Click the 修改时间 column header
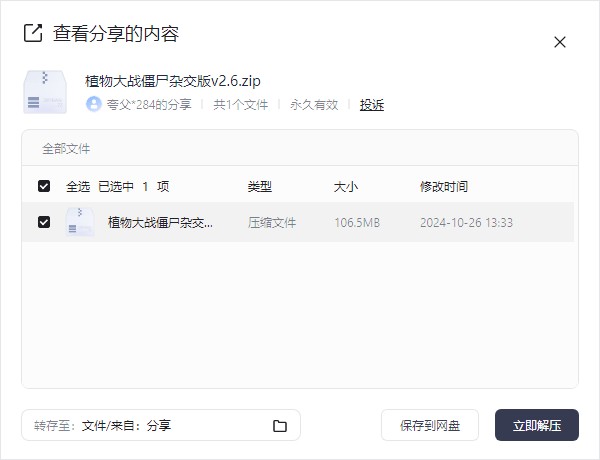This screenshot has height=460, width=600. click(444, 187)
